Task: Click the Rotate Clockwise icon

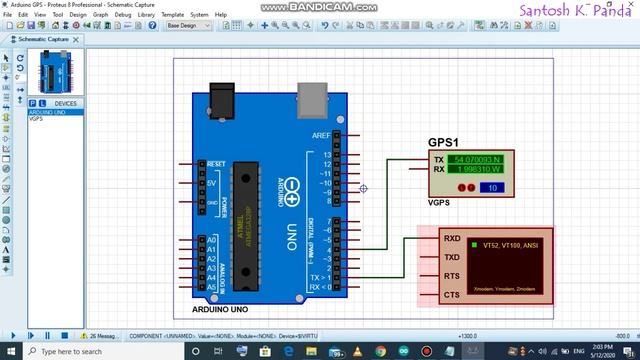Action: pos(20,58)
